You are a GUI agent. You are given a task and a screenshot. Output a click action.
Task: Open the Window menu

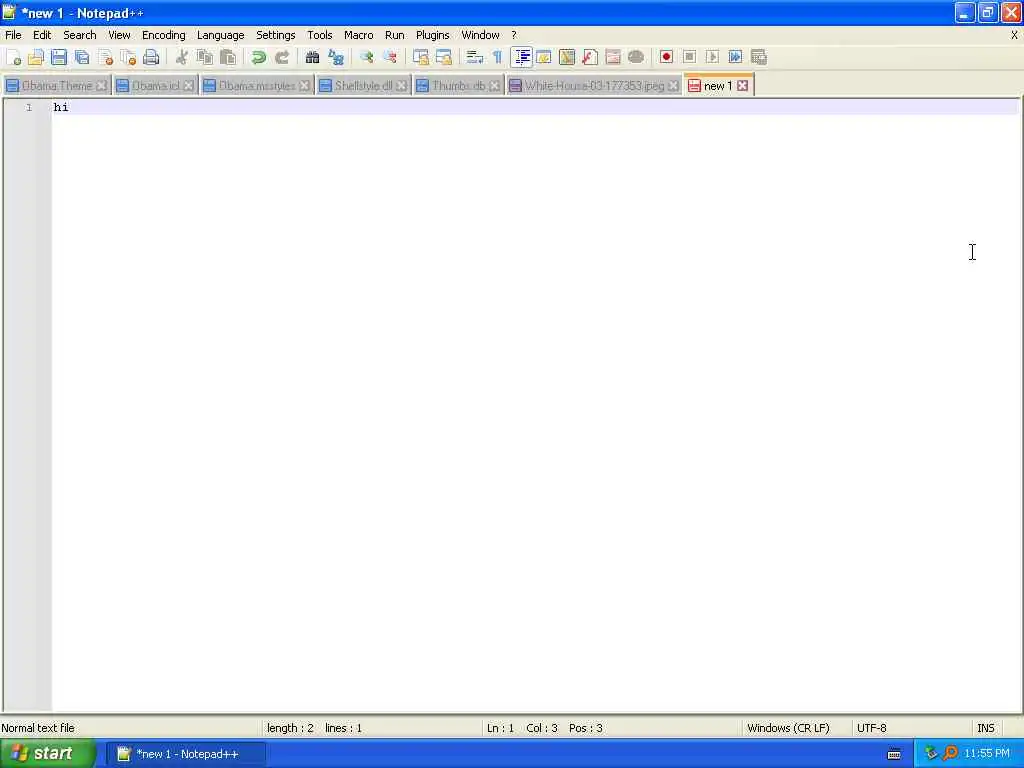tap(480, 35)
